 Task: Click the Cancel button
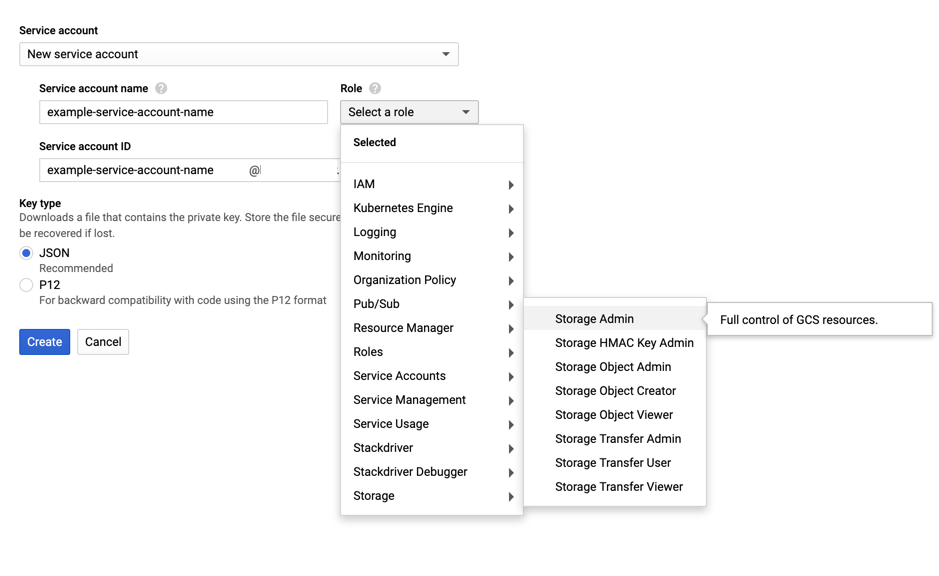103,342
